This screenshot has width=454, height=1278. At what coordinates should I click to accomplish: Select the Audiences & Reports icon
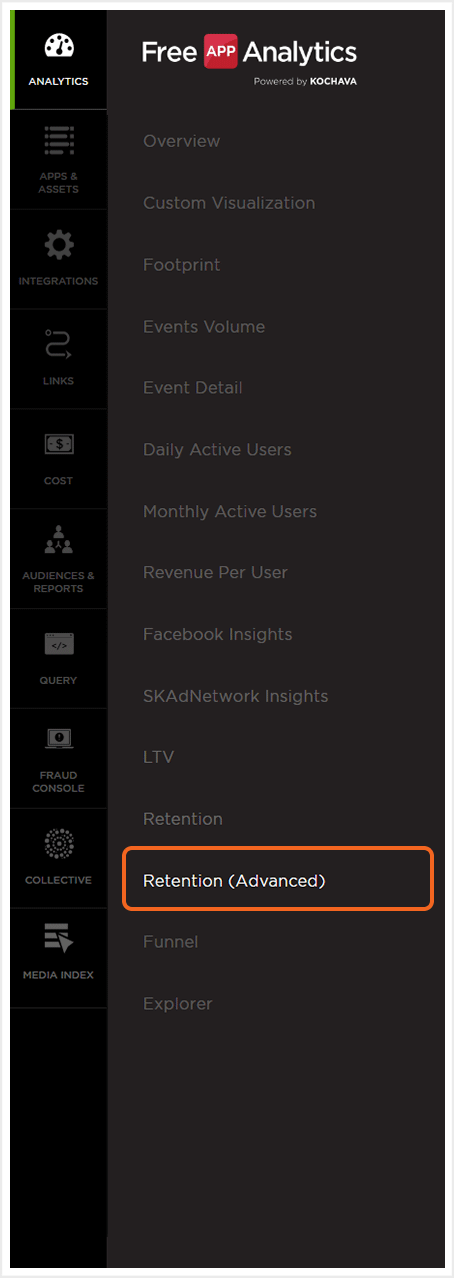click(x=59, y=541)
